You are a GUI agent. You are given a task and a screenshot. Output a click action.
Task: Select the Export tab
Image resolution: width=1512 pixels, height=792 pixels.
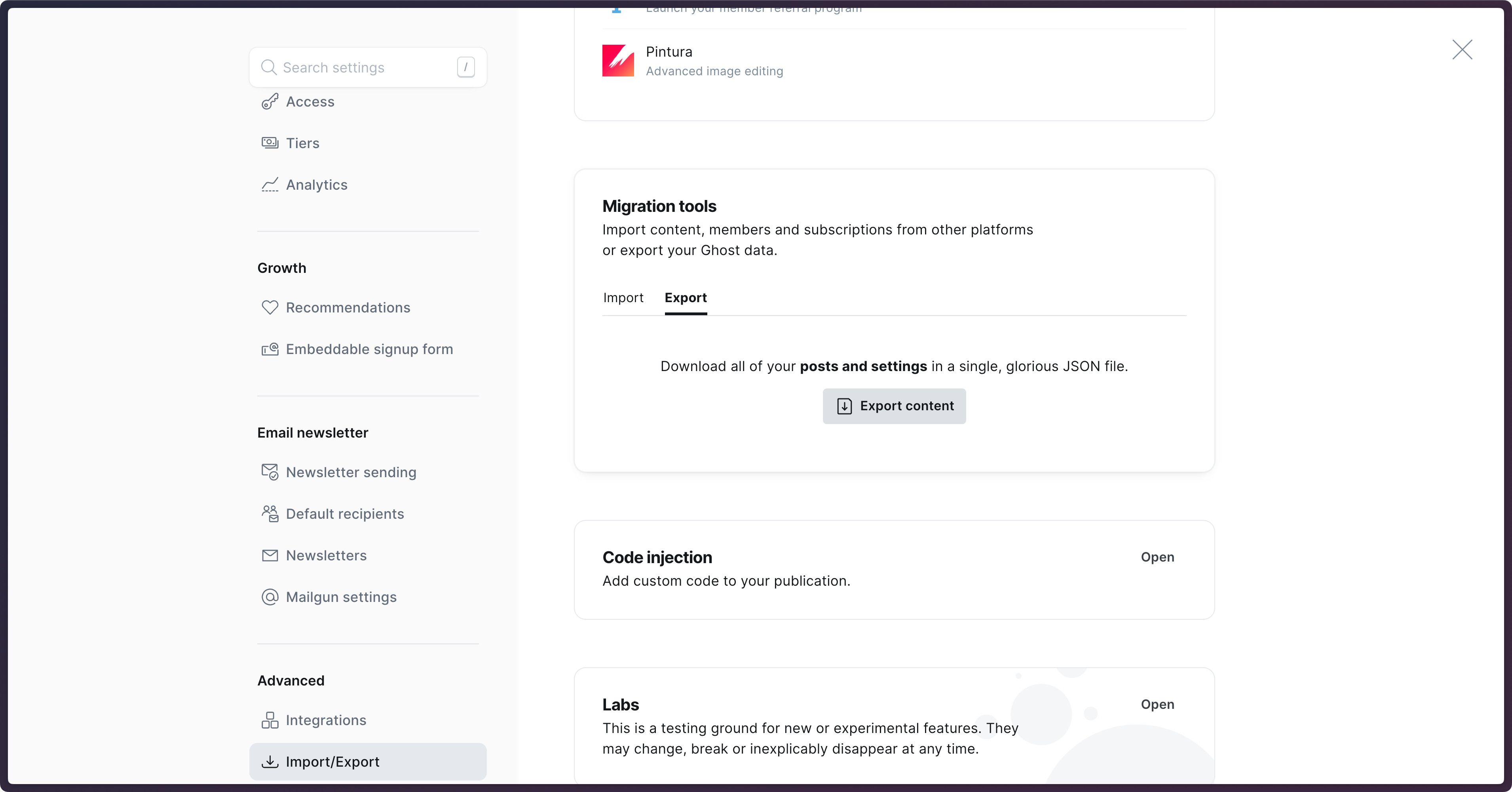[685, 298]
